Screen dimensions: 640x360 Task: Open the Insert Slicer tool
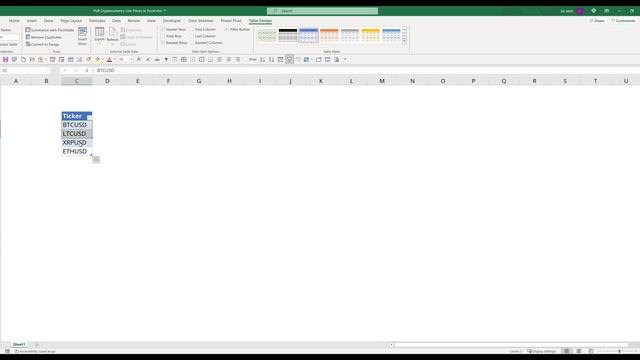[82, 36]
